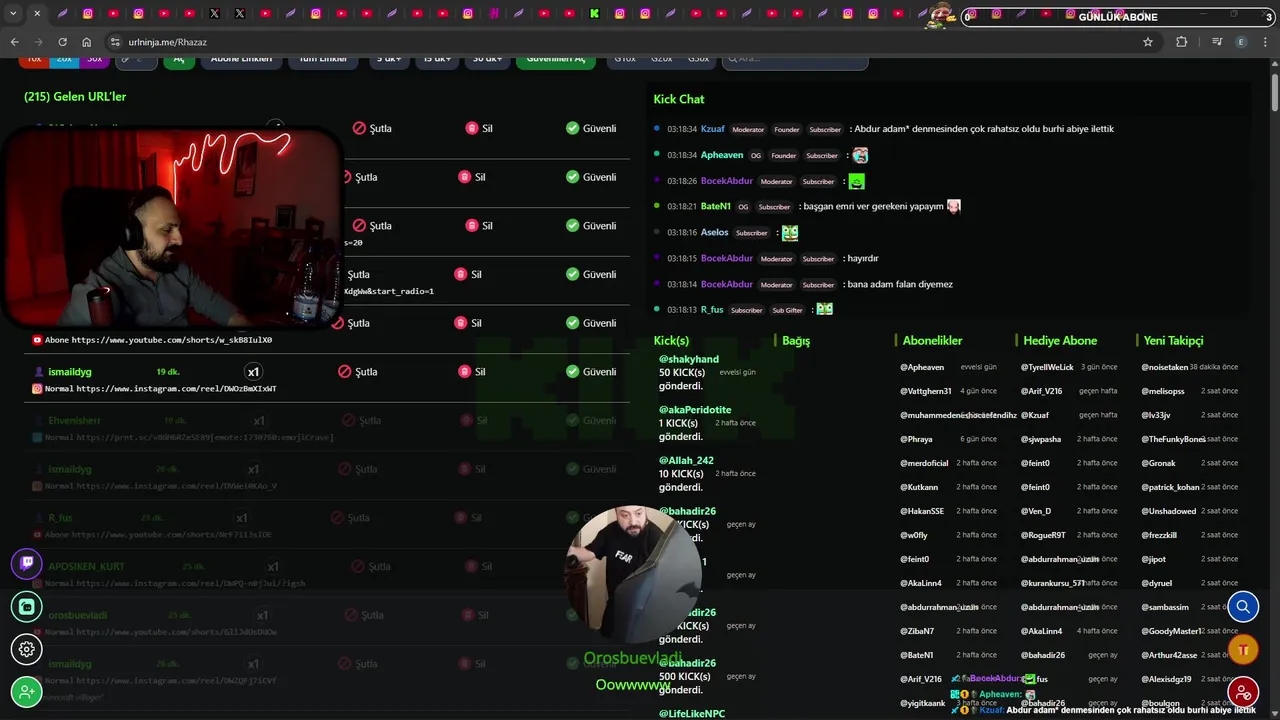
Task: Click the x1 badge on ismaildyg 19 dk. row
Action: click(x=253, y=371)
